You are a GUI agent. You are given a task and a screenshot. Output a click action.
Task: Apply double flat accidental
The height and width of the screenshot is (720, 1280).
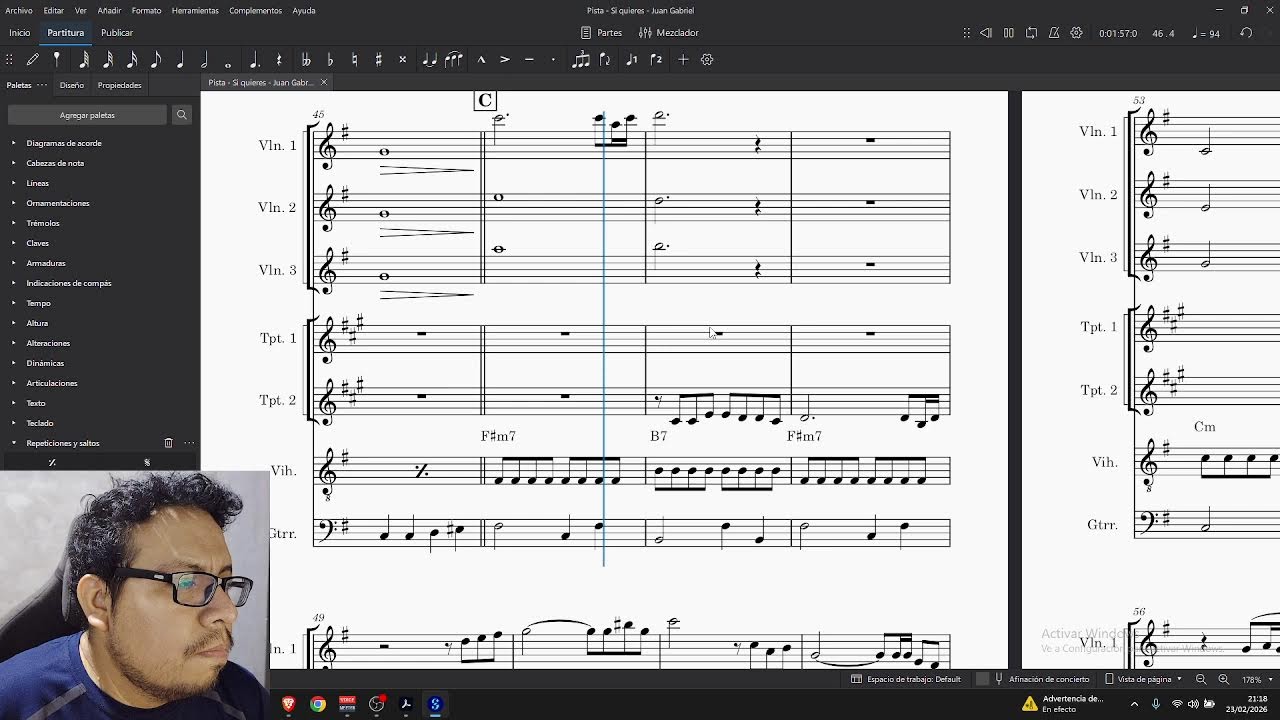click(306, 60)
